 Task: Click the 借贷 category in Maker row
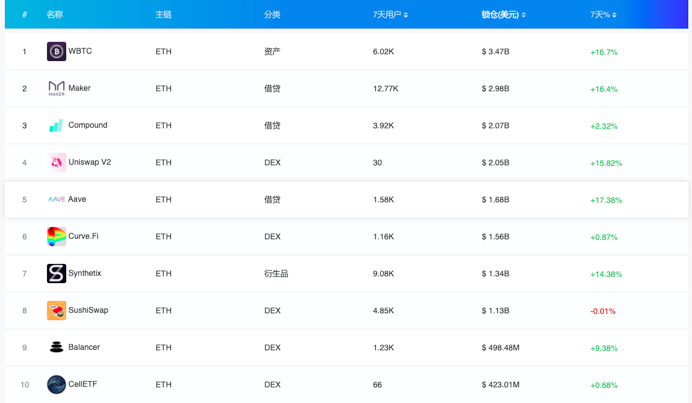coord(272,89)
